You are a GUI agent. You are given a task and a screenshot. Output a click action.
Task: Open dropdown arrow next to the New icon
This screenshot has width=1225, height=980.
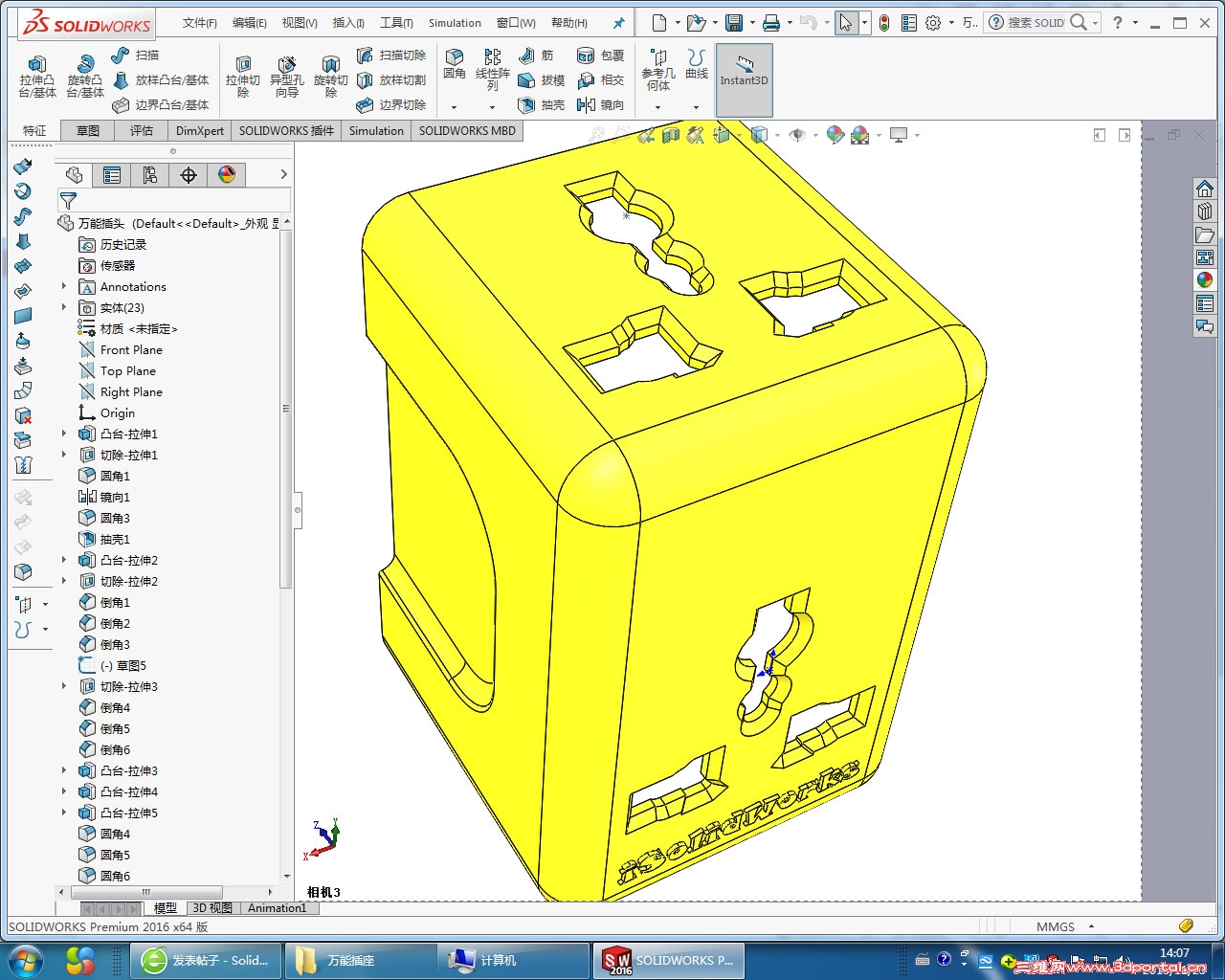[678, 23]
